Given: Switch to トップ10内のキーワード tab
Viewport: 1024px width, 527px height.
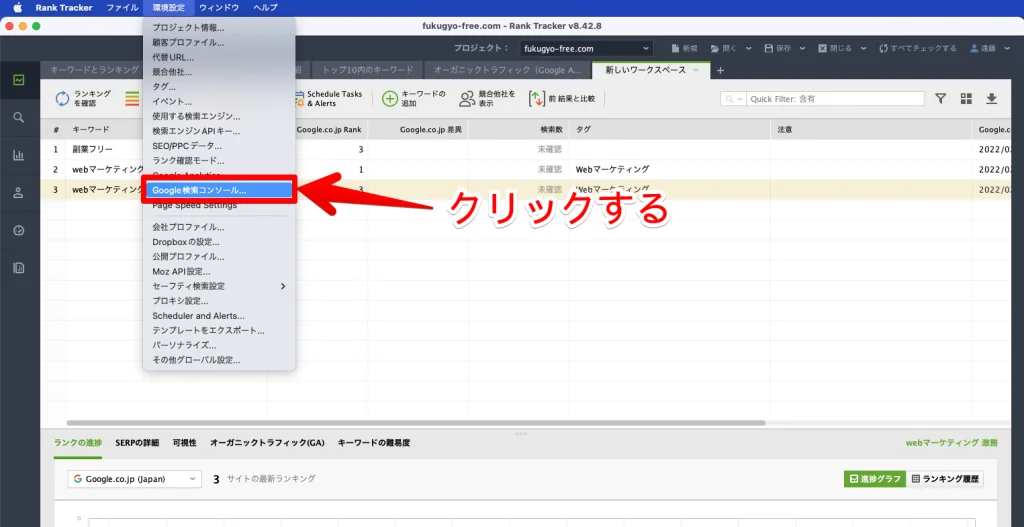Looking at the screenshot, I should tap(370, 70).
